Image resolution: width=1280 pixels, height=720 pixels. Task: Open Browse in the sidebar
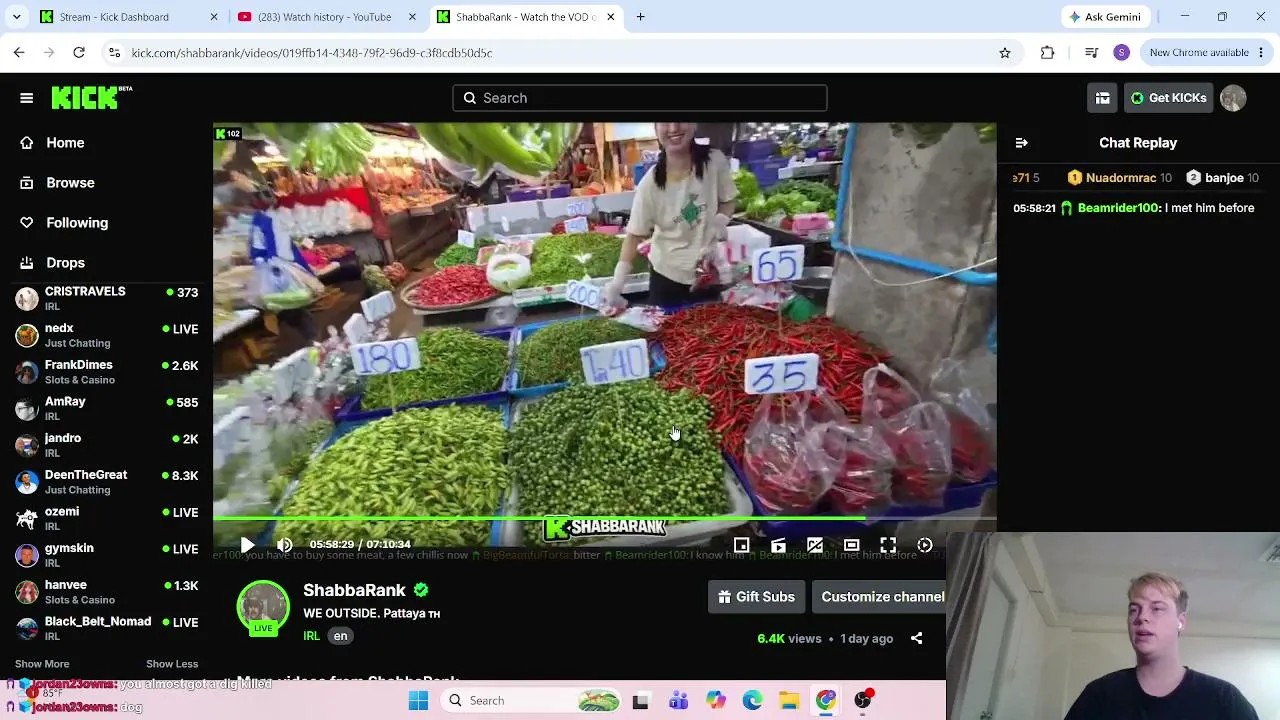(70, 183)
